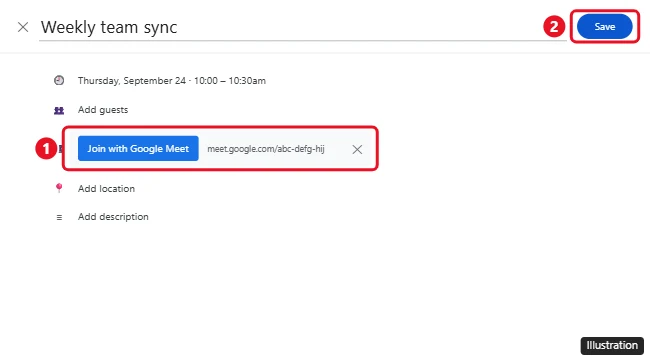Edit the "Weekly team sync" title field

tap(303, 27)
